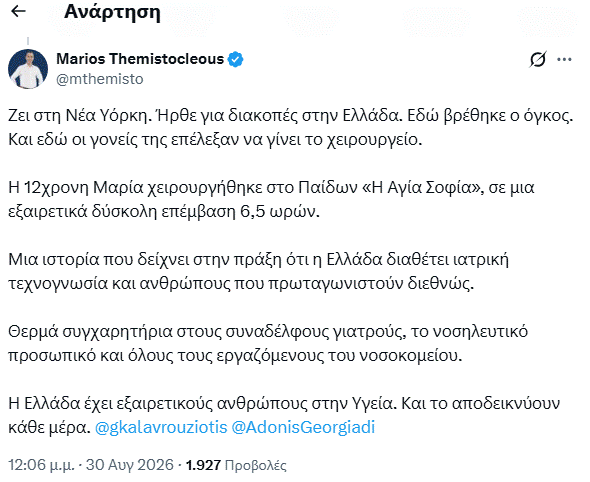Open the @mthemisto handle
This screenshot has height=482, width=590.
[100, 79]
